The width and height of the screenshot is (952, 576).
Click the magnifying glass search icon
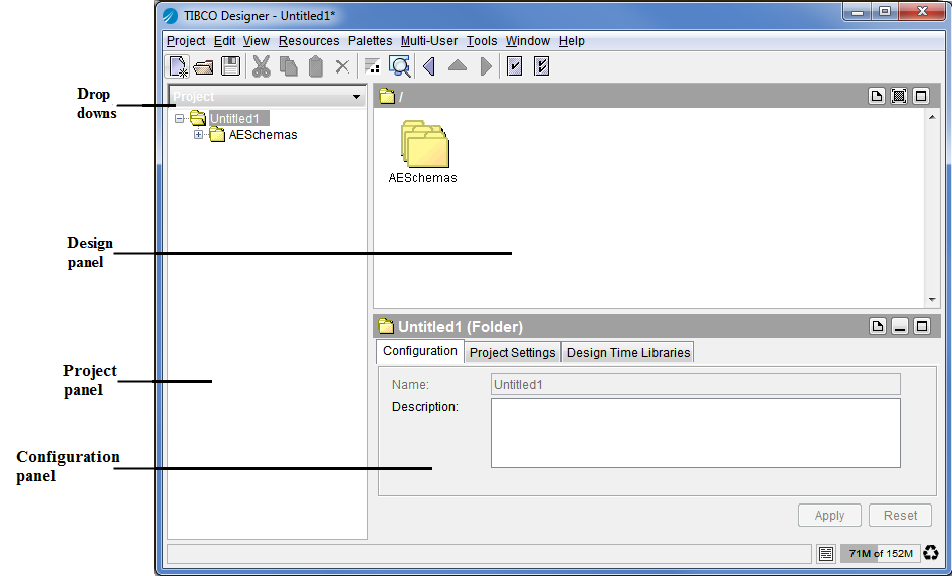tap(400, 66)
